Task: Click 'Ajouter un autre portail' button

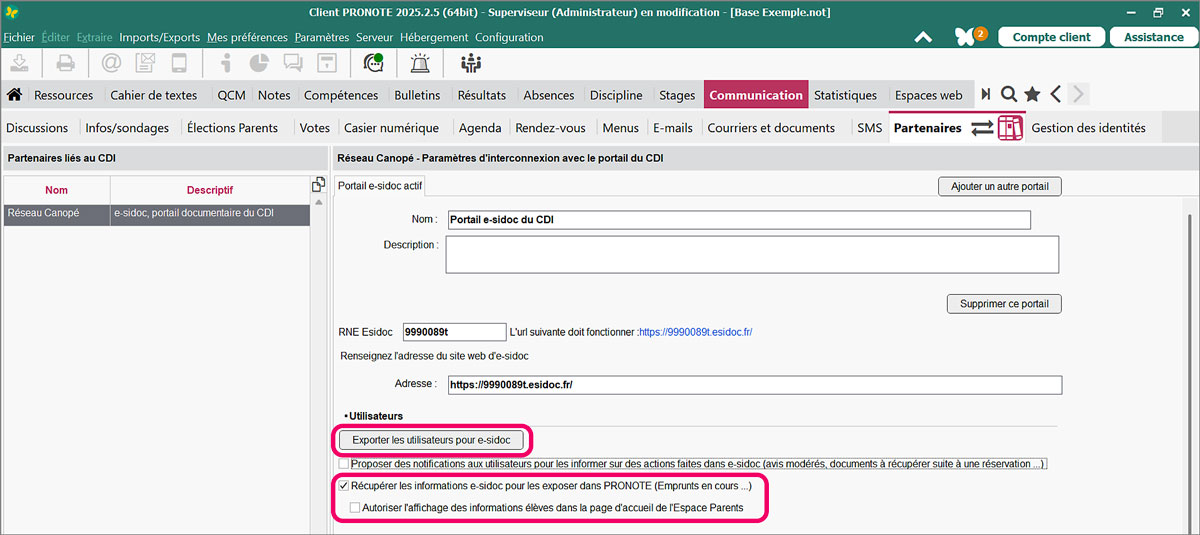Action: pos(1000,186)
